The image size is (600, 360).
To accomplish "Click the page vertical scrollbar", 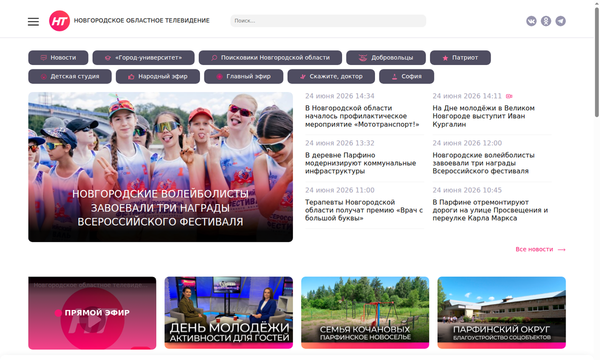I will pyautogui.click(x=597, y=61).
